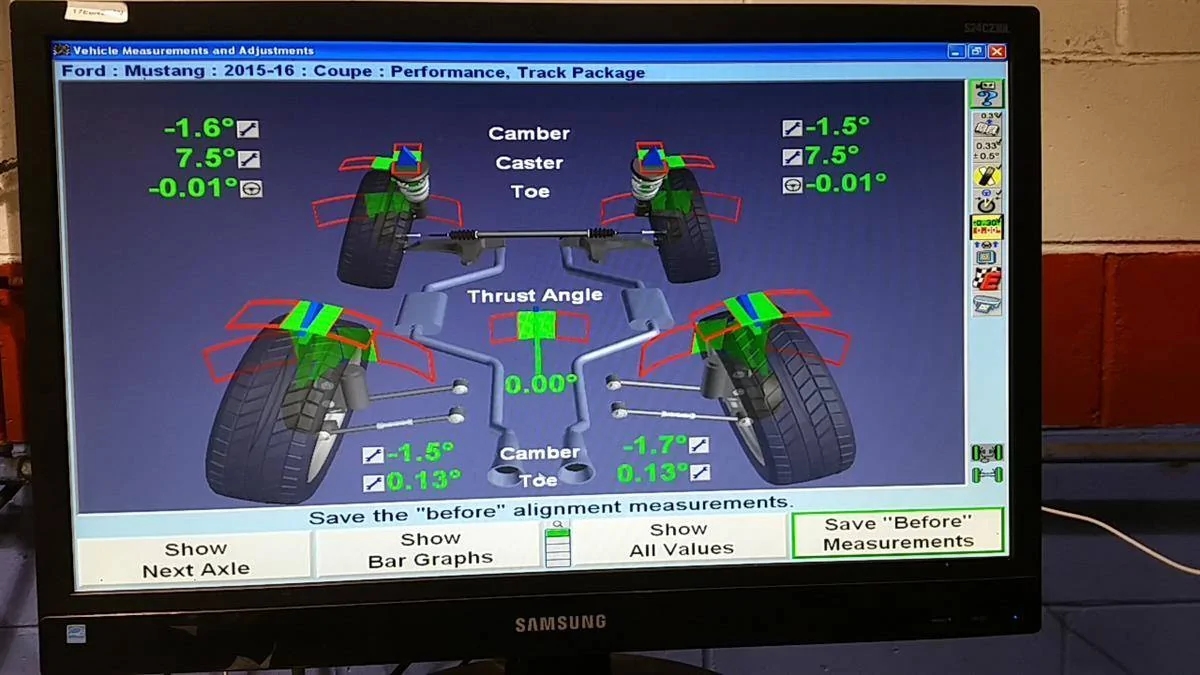This screenshot has height=675, width=1200.
Task: Click Show Bar Graphs button
Action: click(x=430, y=549)
